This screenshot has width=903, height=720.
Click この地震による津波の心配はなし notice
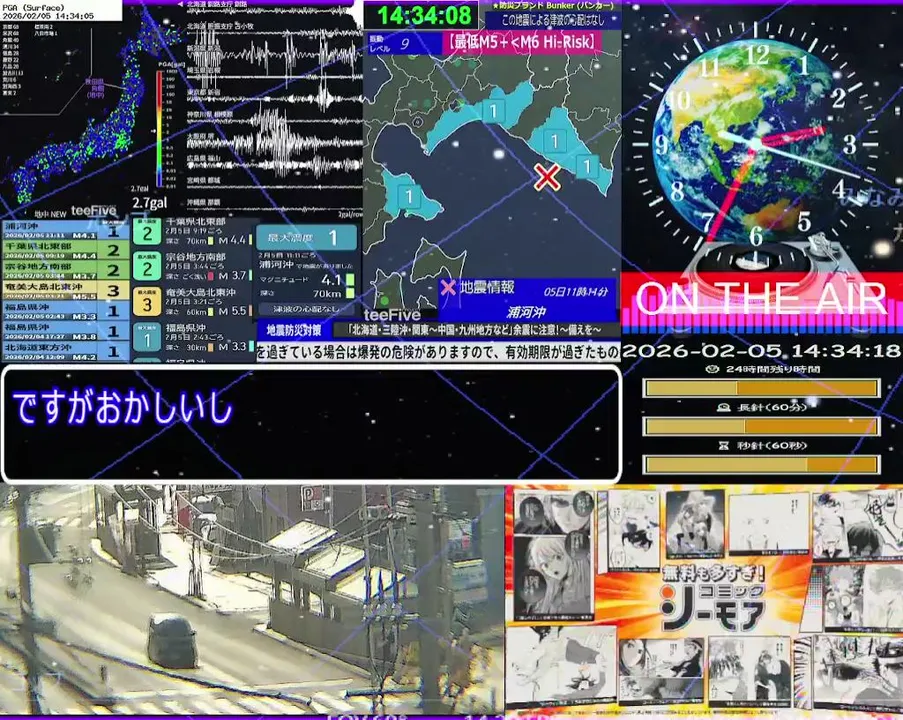(x=553, y=21)
